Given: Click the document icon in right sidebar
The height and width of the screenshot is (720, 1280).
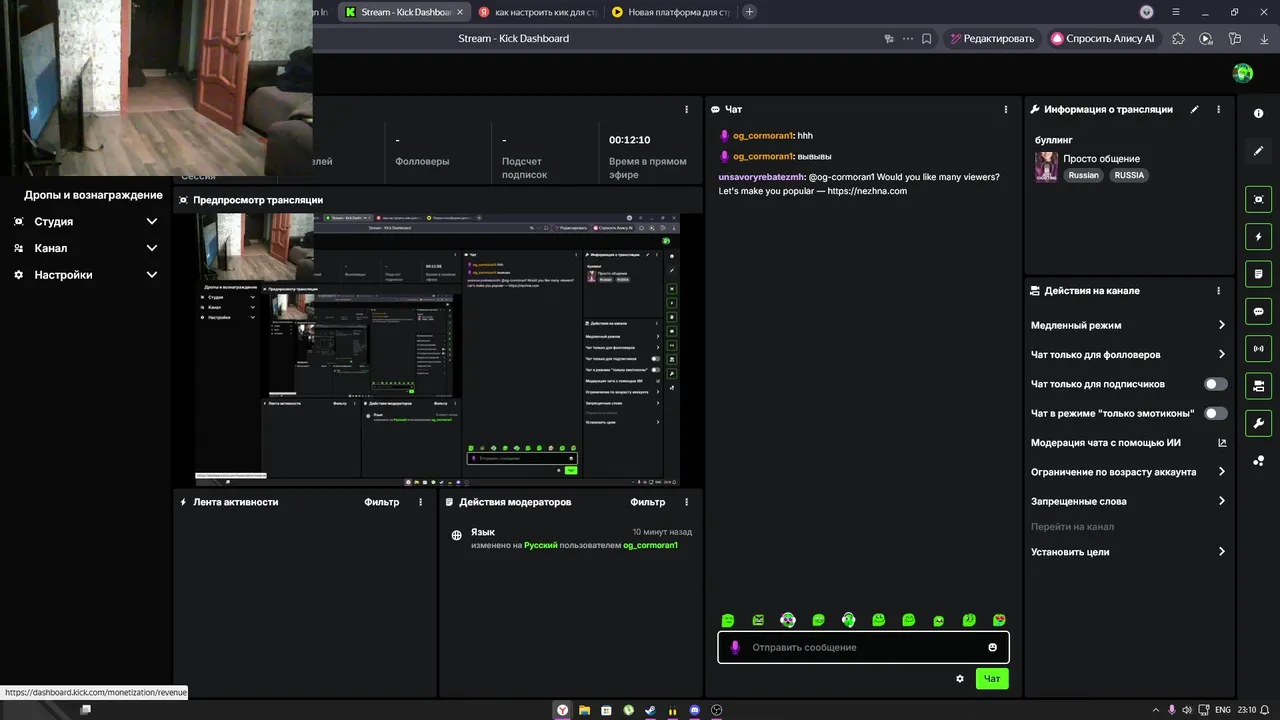Looking at the screenshot, I should 1258,274.
